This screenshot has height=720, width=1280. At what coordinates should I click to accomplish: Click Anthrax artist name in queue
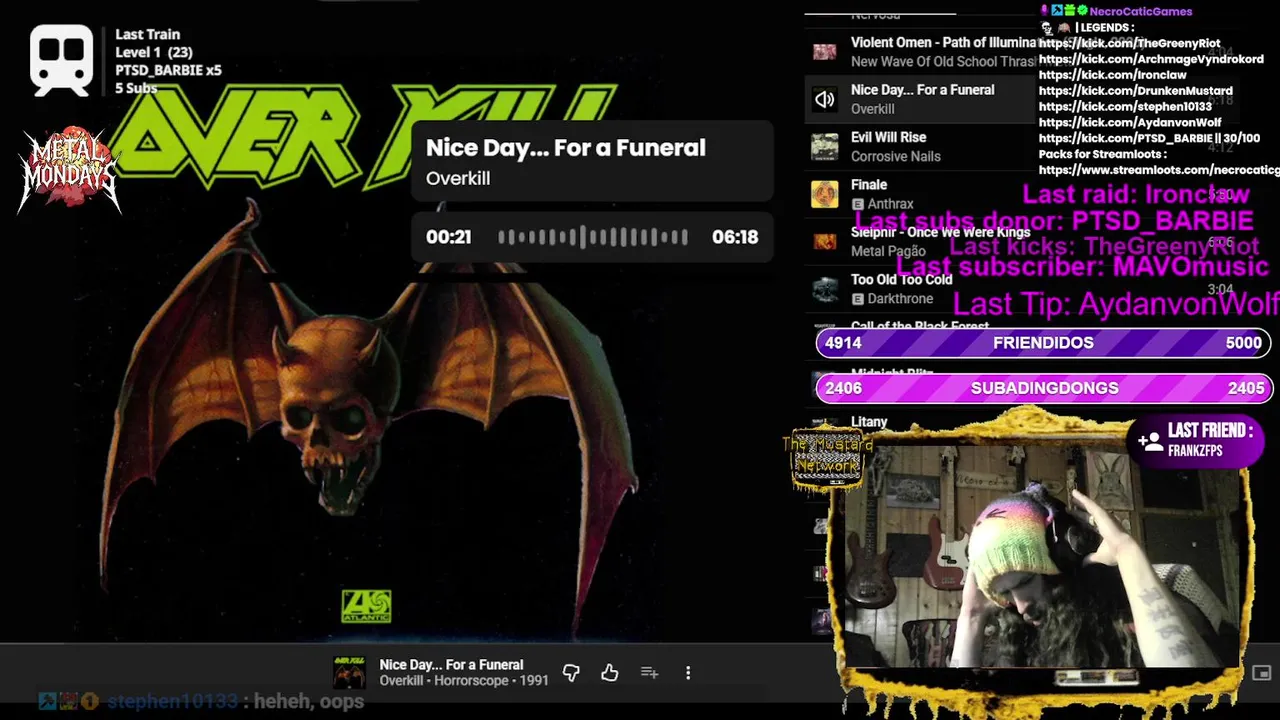[x=890, y=204]
